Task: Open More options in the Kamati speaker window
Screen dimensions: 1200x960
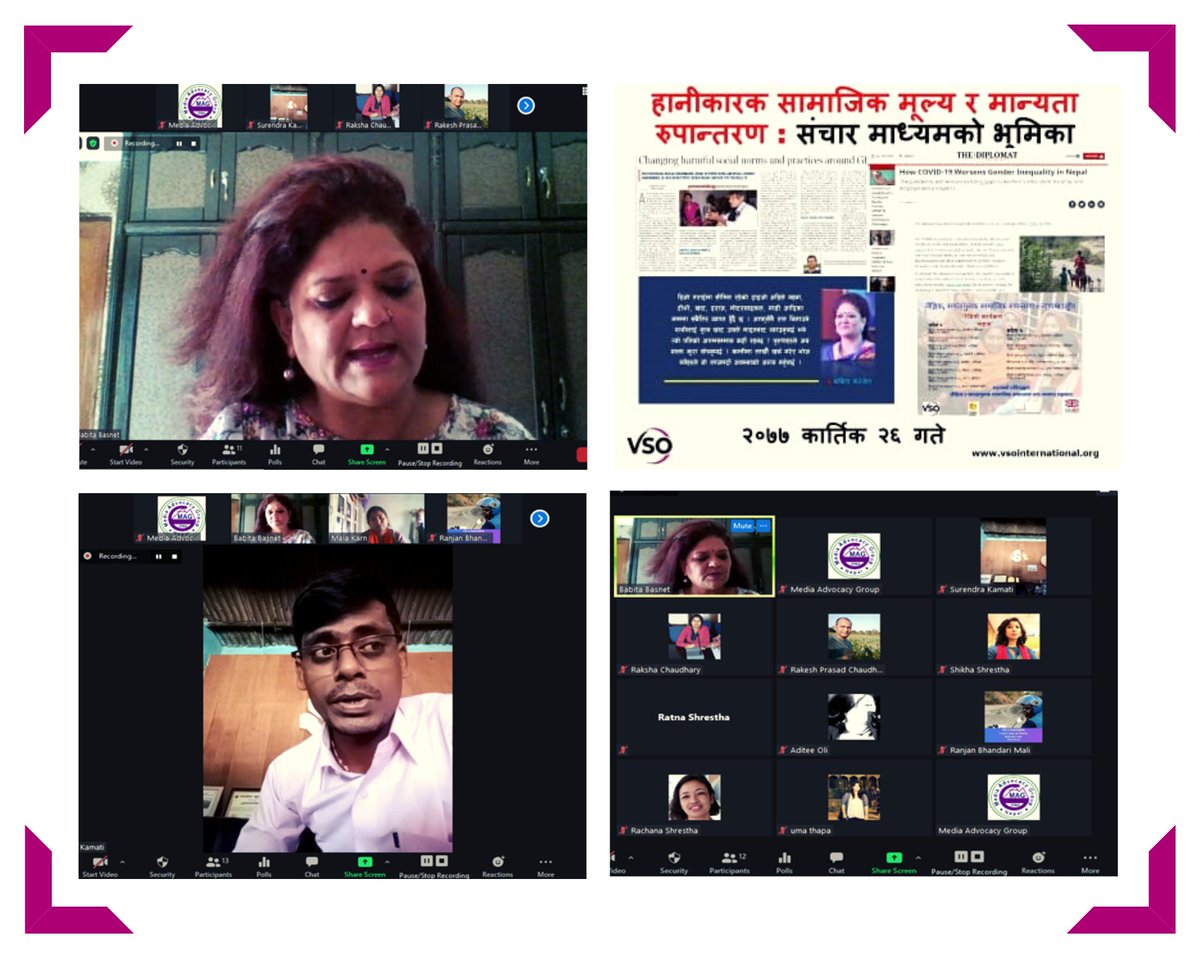Action: [x=545, y=867]
